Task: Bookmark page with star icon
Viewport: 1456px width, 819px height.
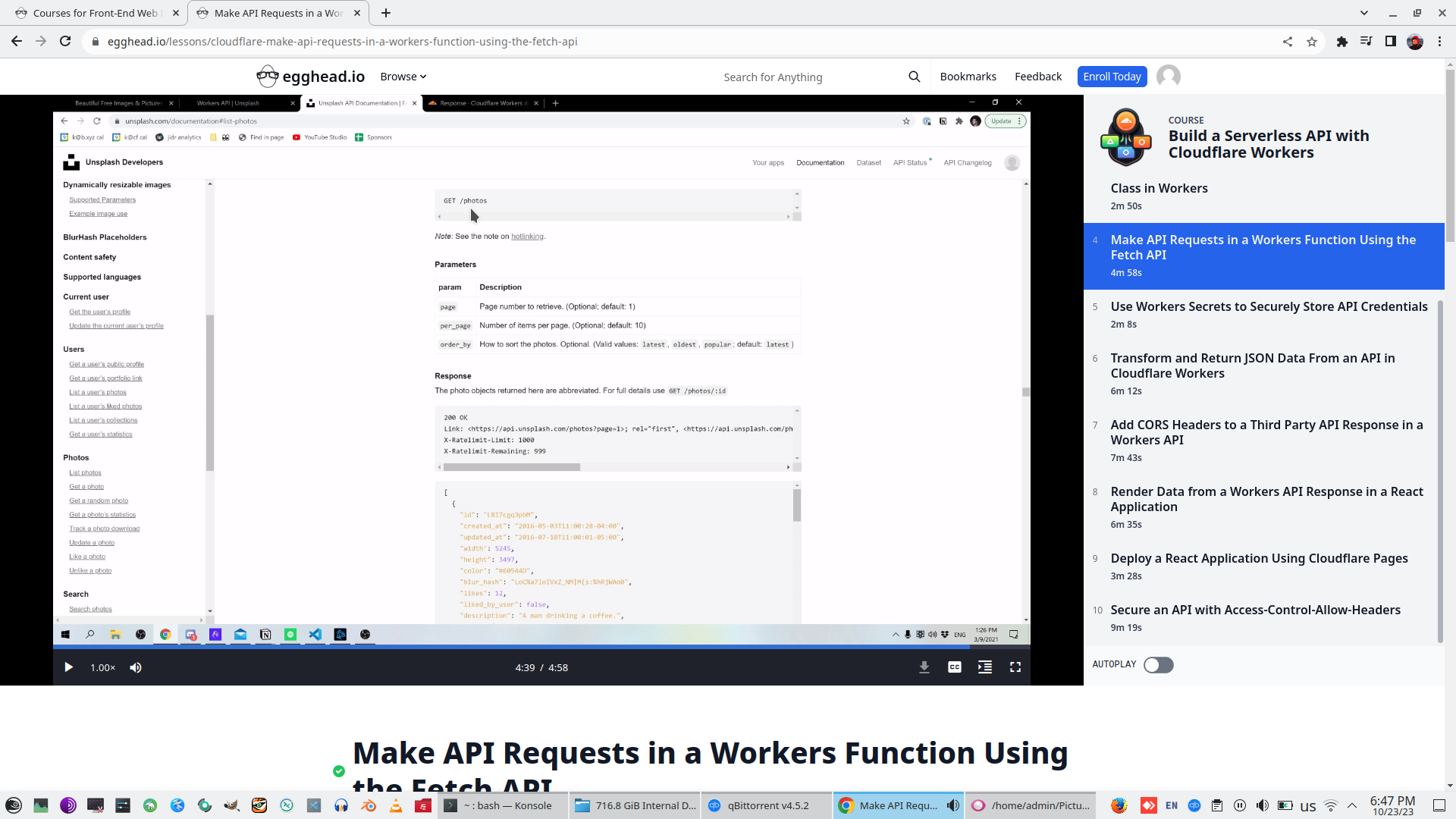Action: (1312, 42)
